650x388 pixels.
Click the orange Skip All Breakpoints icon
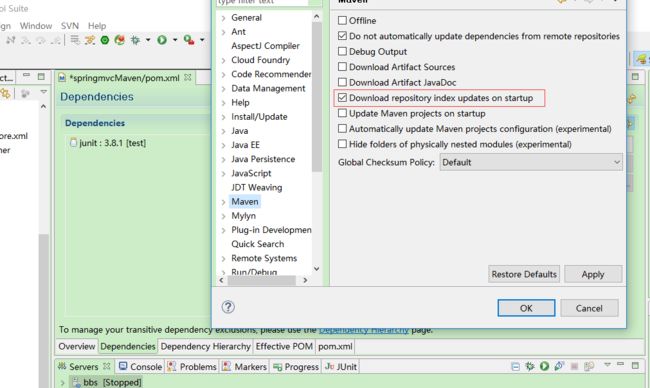point(90,40)
